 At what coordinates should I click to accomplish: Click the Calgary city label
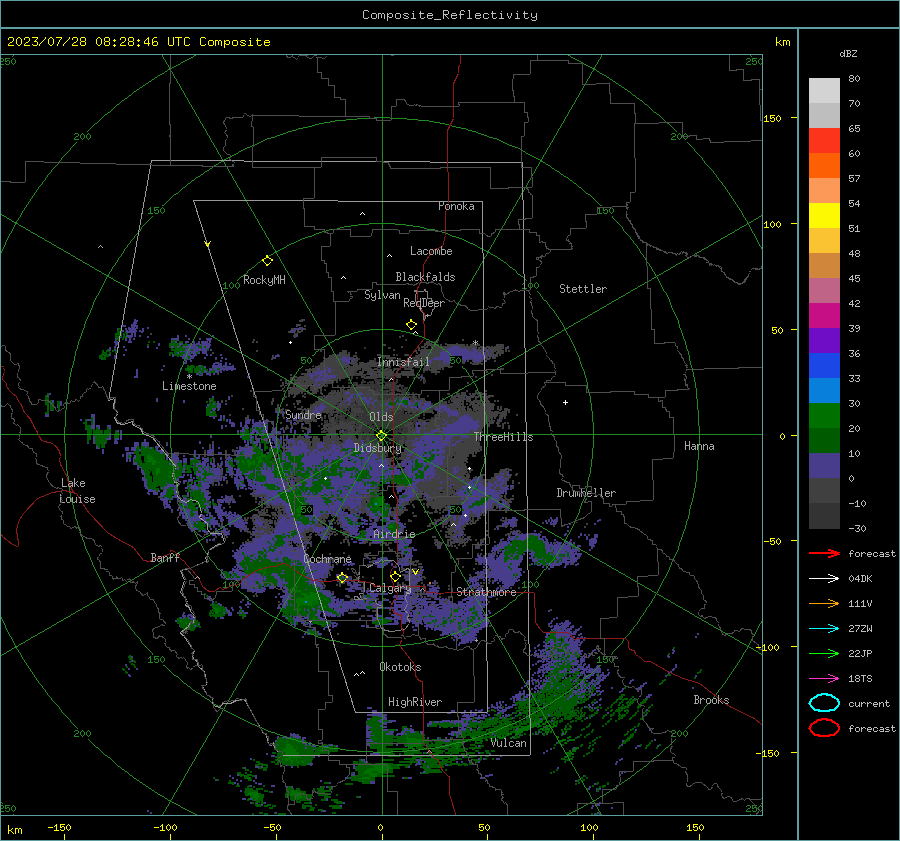[x=390, y=588]
